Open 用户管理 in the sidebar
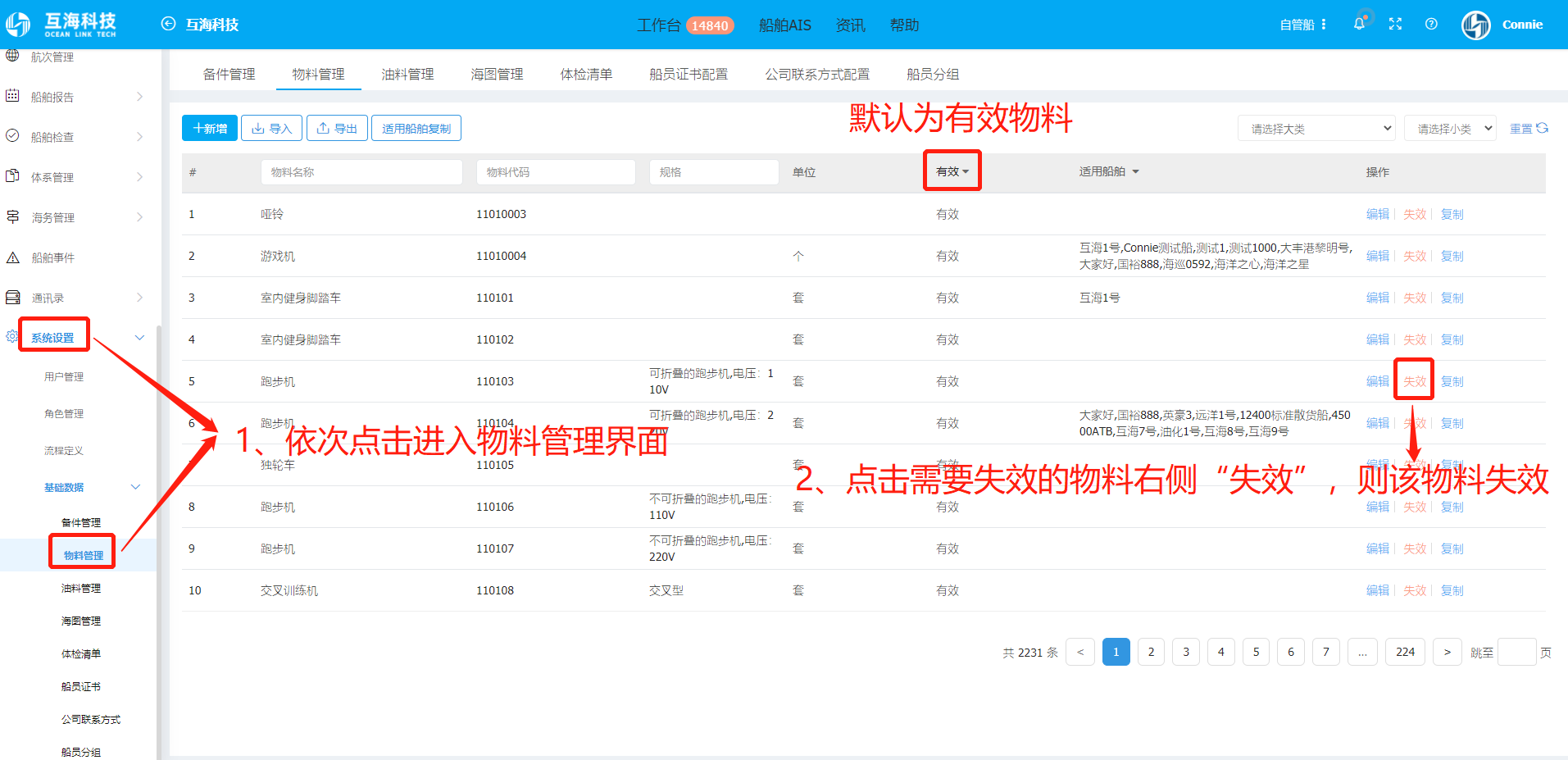The image size is (1568, 760). [x=64, y=376]
